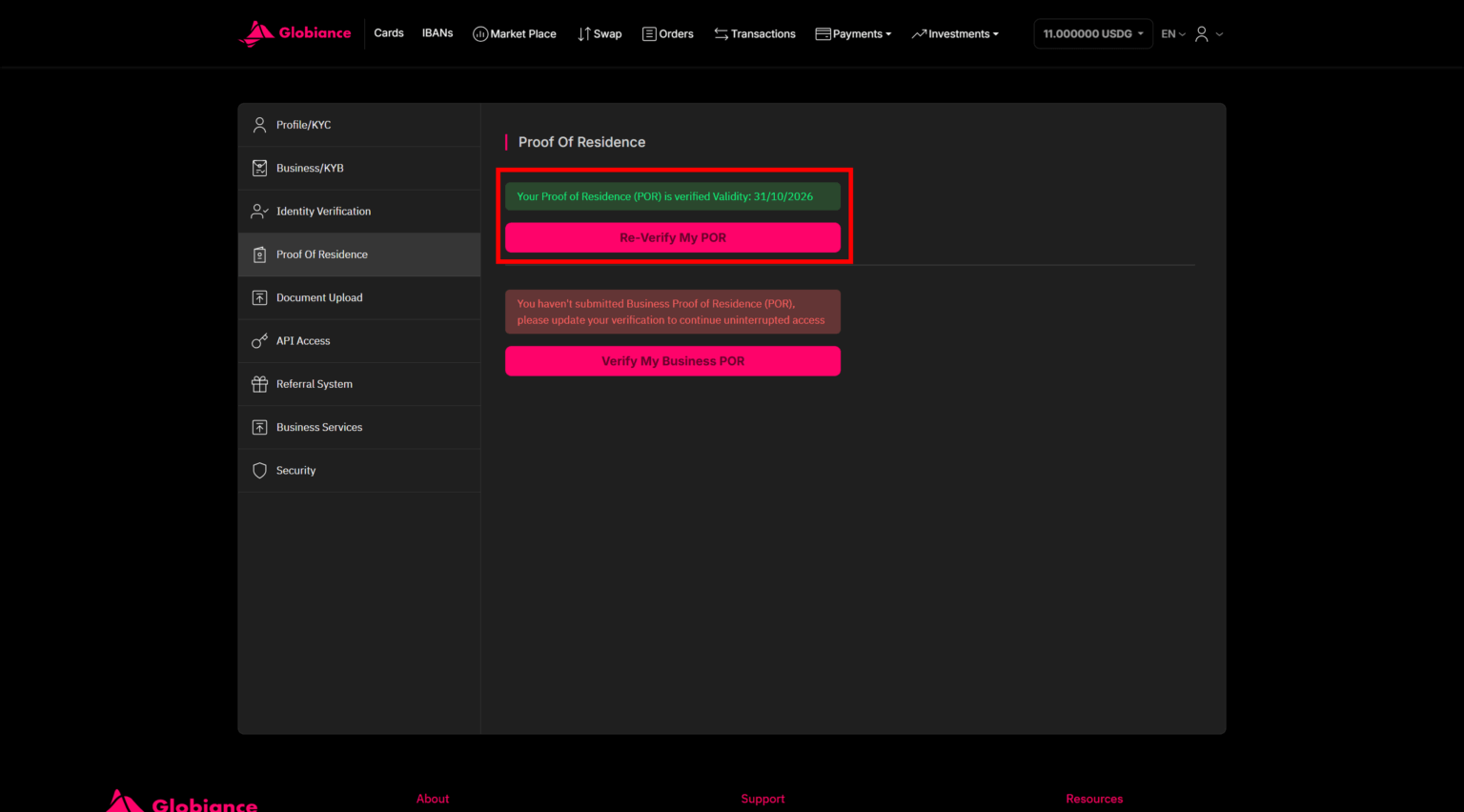Open the Cards navigation link
The height and width of the screenshot is (812, 1464).
(x=389, y=33)
